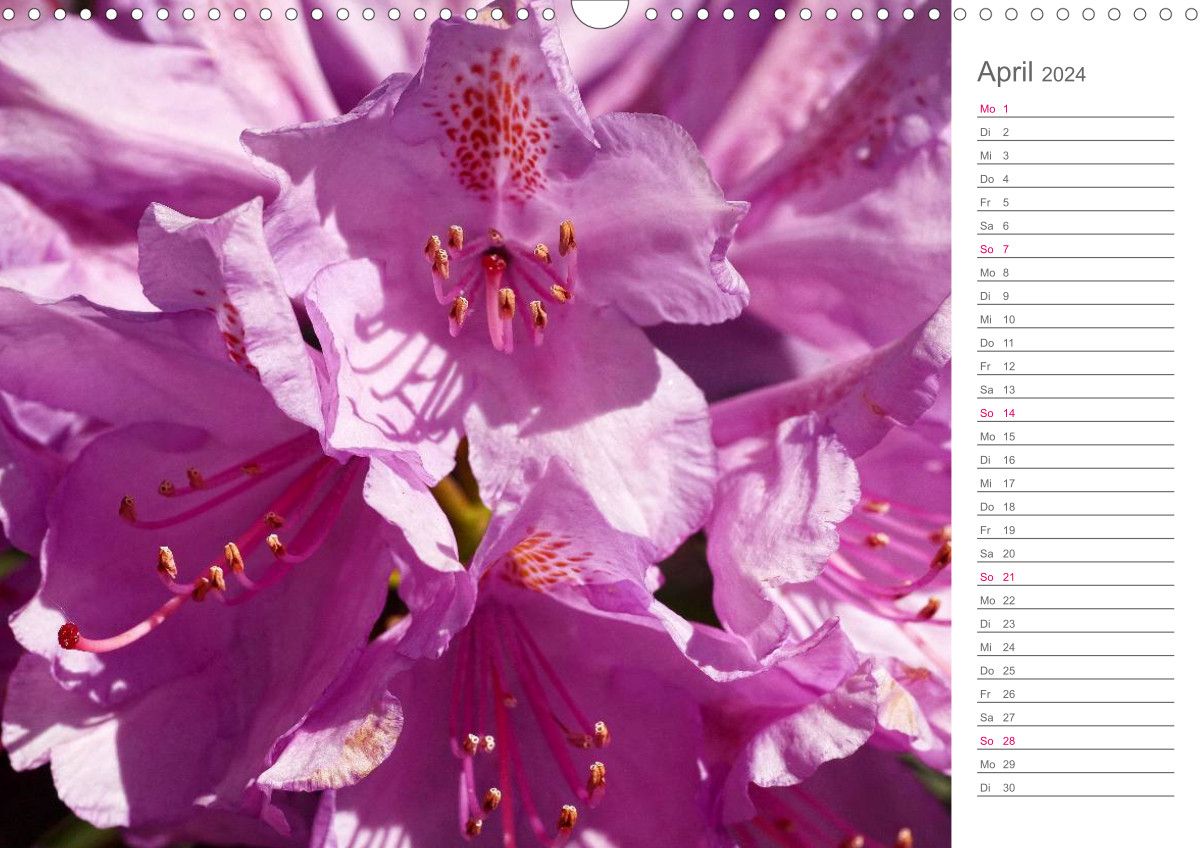Select the So 21 calendar row
1200x848 pixels.
[x=1075, y=577]
